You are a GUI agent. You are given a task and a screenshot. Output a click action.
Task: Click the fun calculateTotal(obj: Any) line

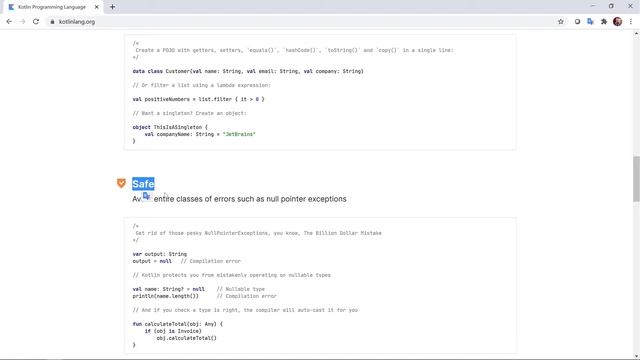point(178,324)
